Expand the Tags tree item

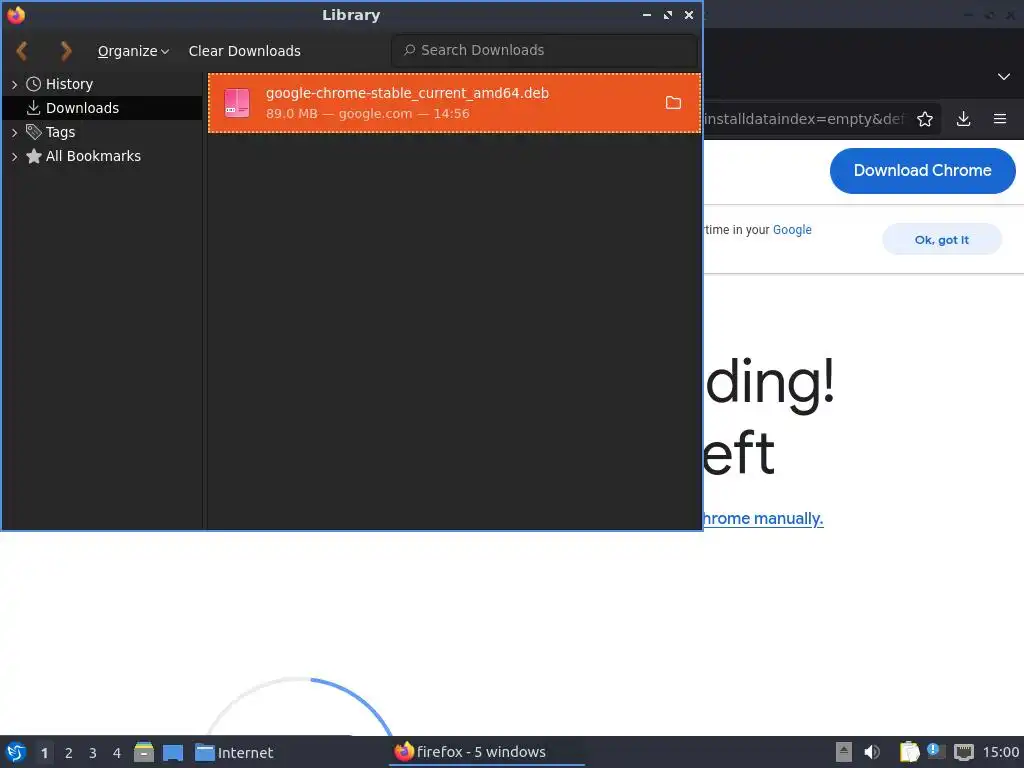pos(14,133)
